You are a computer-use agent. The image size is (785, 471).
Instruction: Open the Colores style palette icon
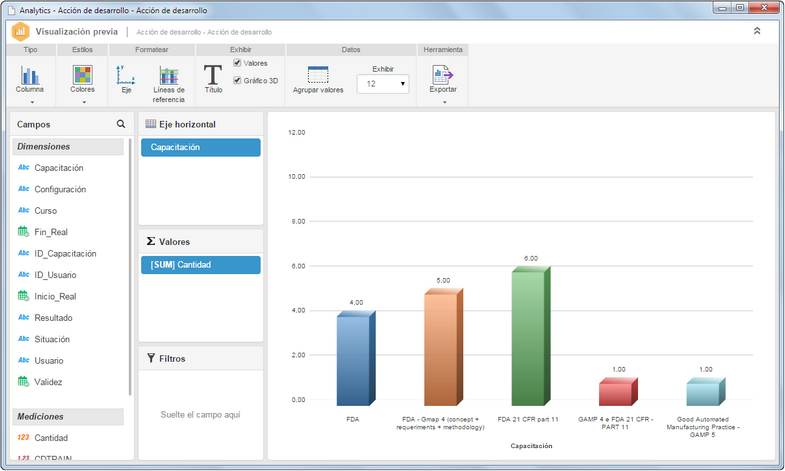[82, 75]
